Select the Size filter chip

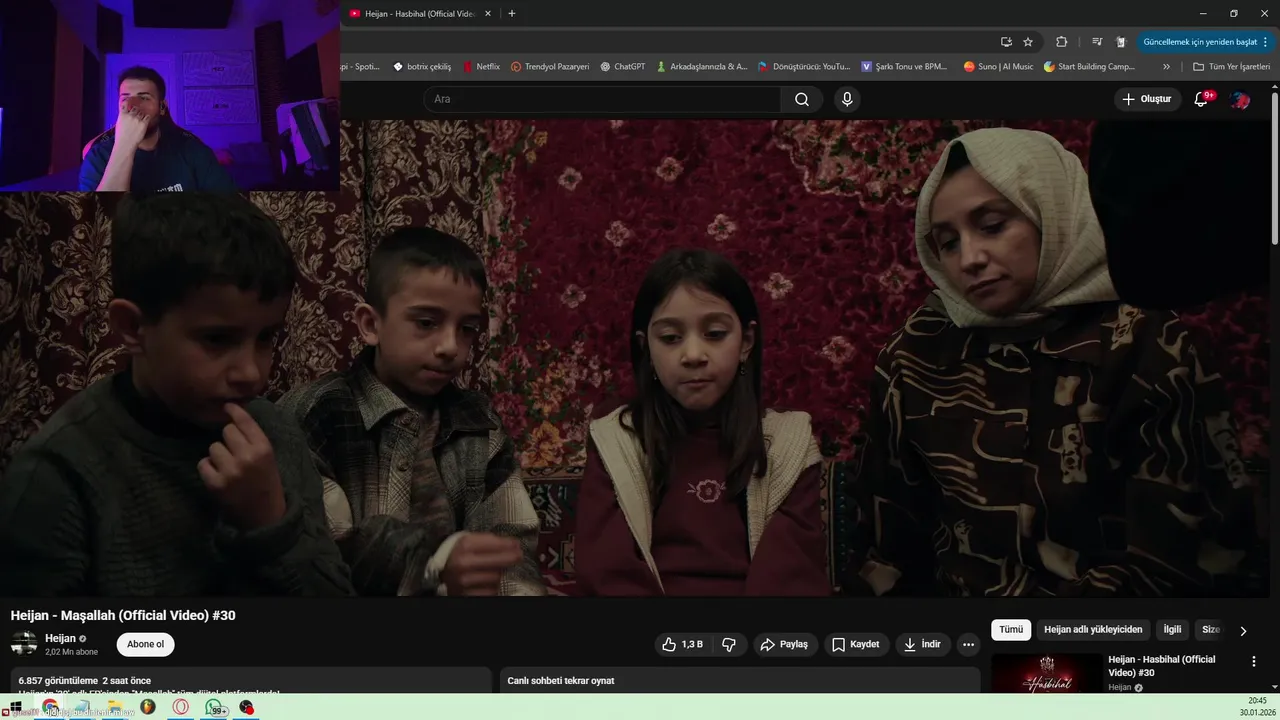1210,630
